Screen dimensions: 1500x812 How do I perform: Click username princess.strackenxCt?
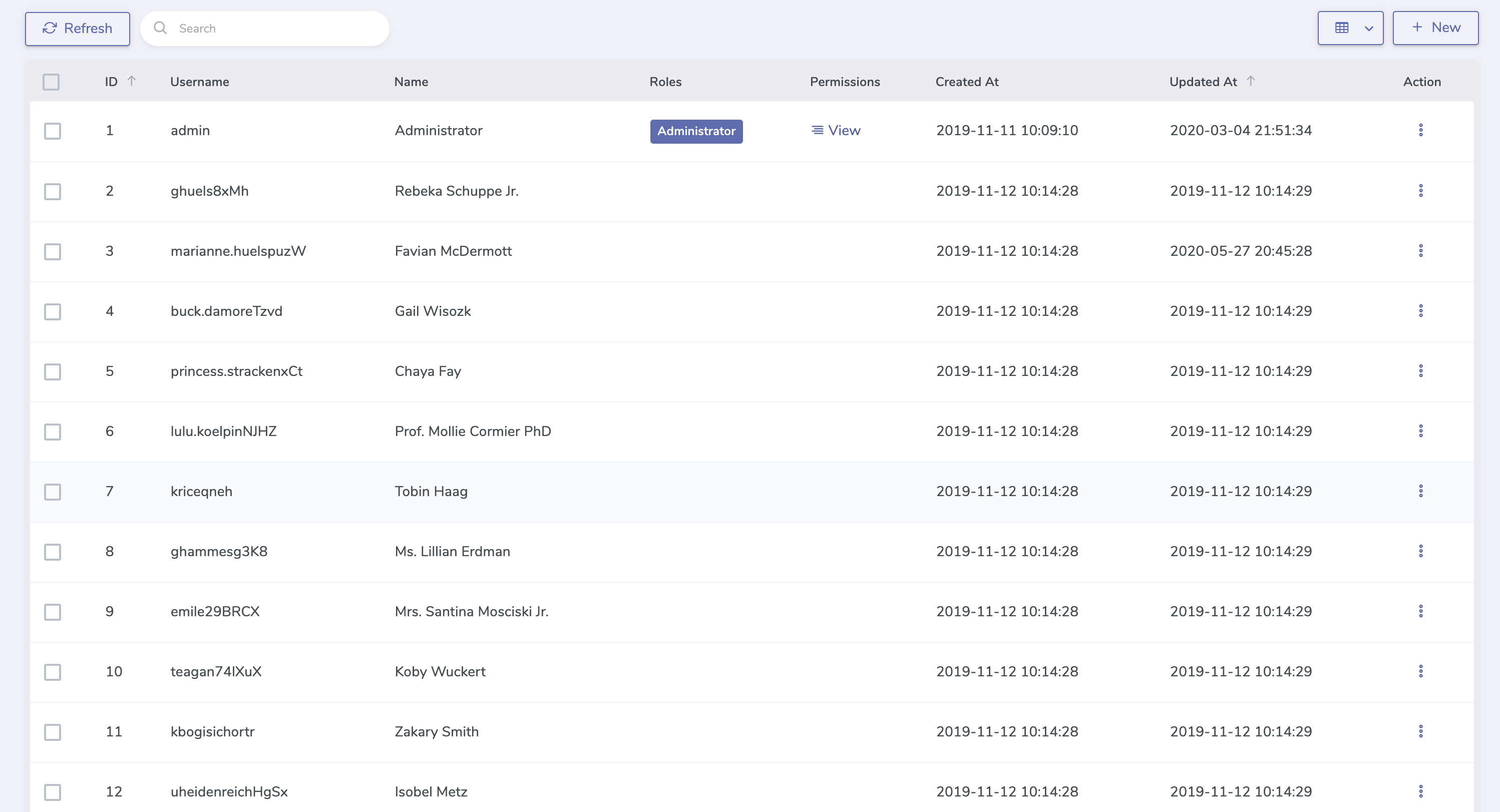click(236, 371)
